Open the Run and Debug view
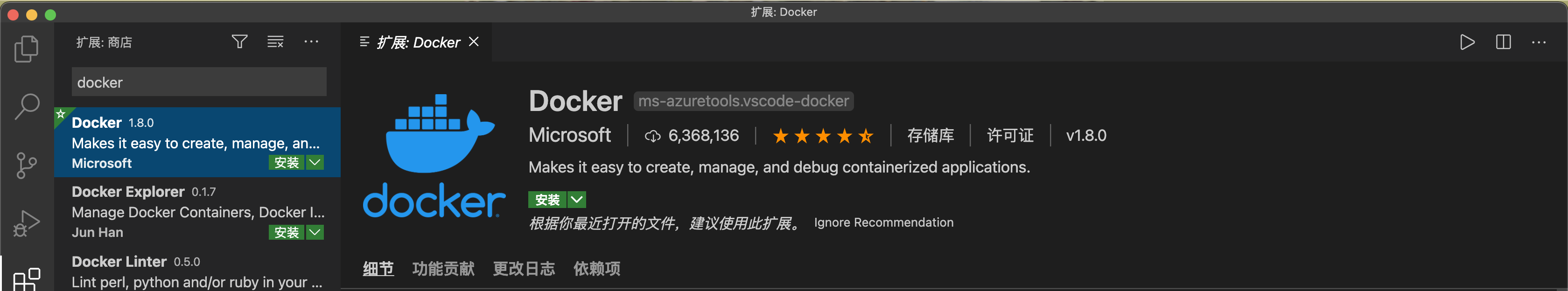 point(26,224)
